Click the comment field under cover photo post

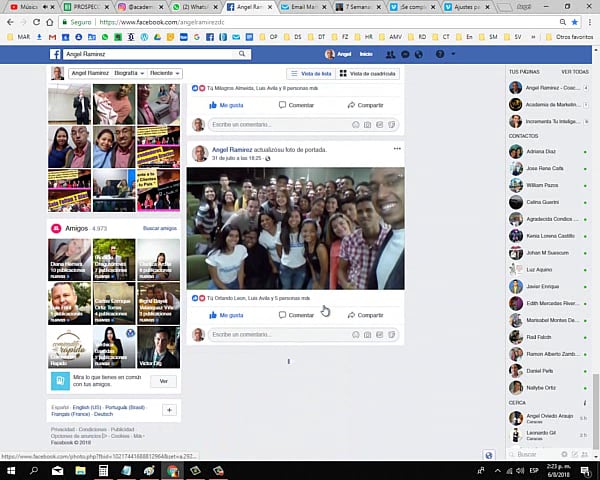click(x=279, y=335)
